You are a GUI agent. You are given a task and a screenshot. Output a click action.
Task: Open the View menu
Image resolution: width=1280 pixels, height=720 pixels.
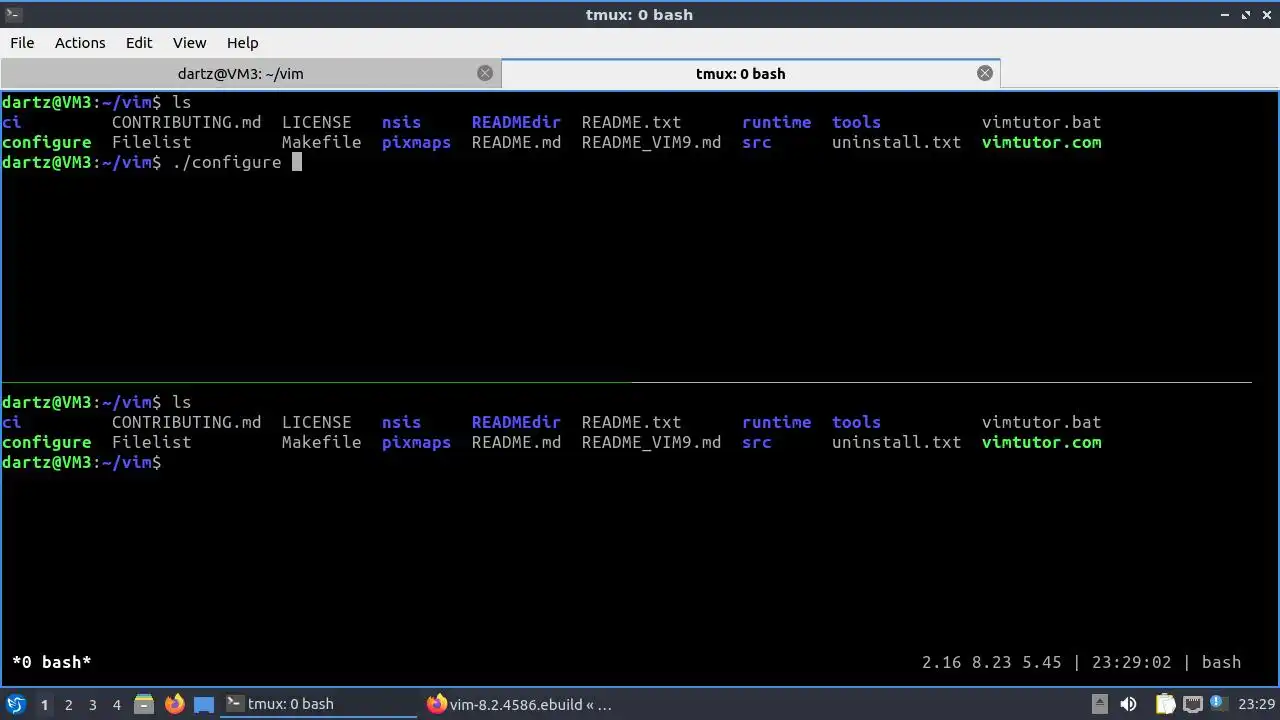click(x=189, y=43)
